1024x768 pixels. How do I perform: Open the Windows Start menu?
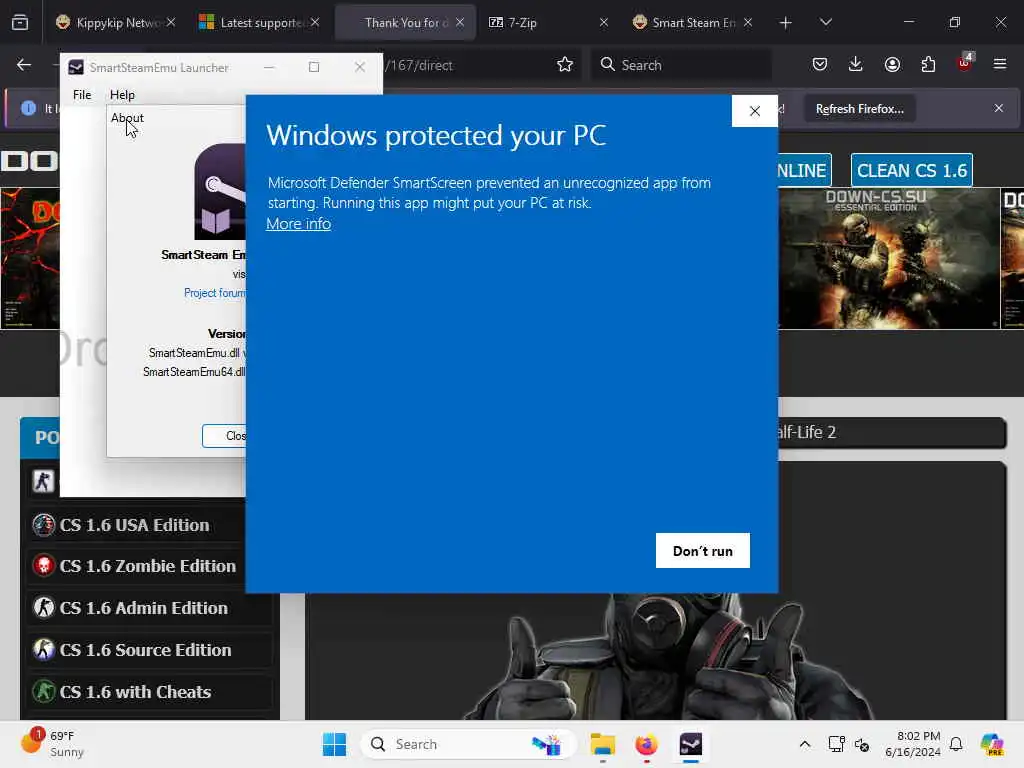(334, 744)
